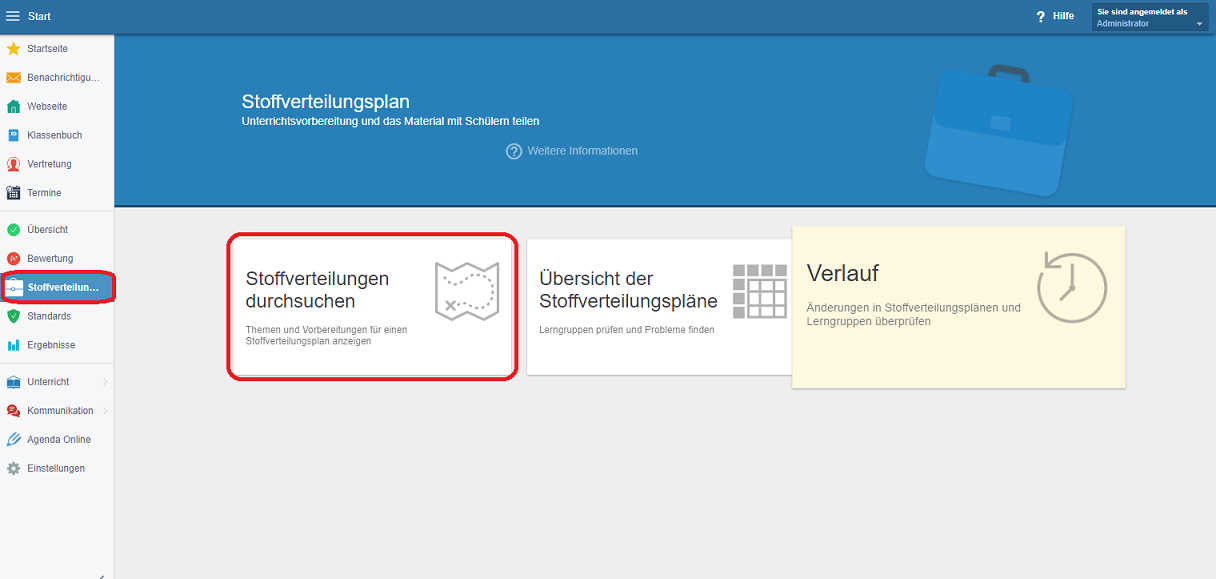Click the Hilfe question mark icon
This screenshot has width=1216, height=579.
coord(1040,17)
